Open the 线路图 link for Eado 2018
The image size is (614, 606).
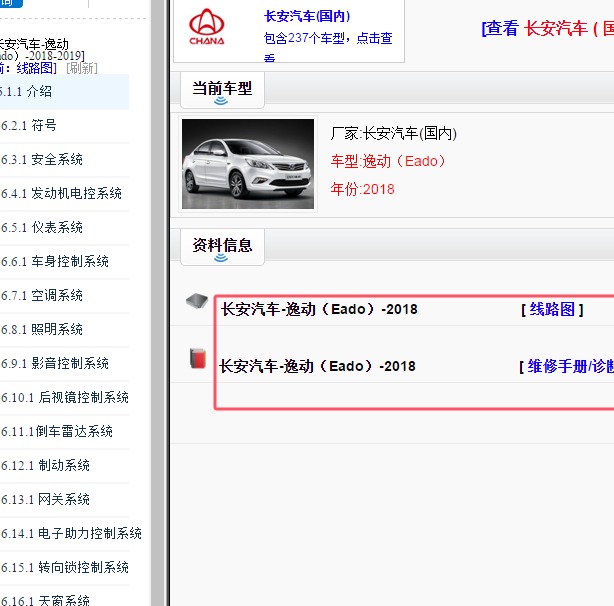[552, 309]
